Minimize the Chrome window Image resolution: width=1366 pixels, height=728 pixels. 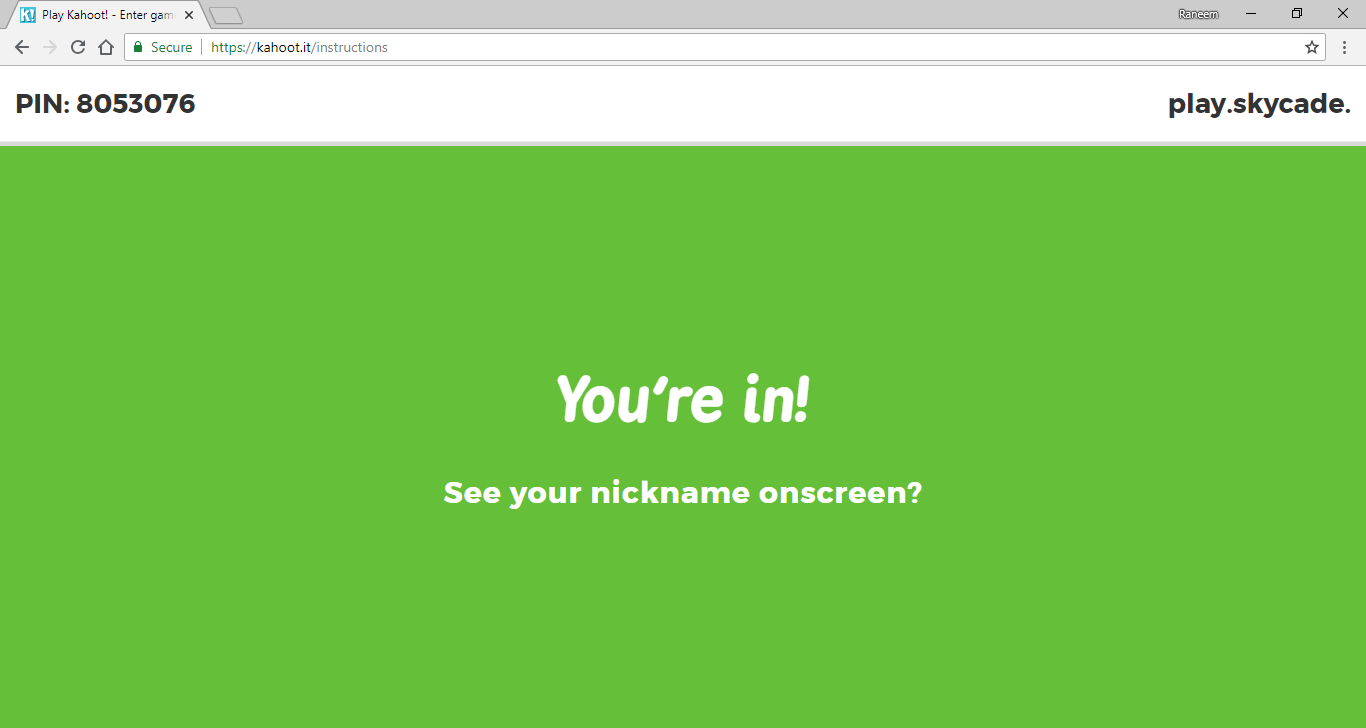pos(1251,14)
